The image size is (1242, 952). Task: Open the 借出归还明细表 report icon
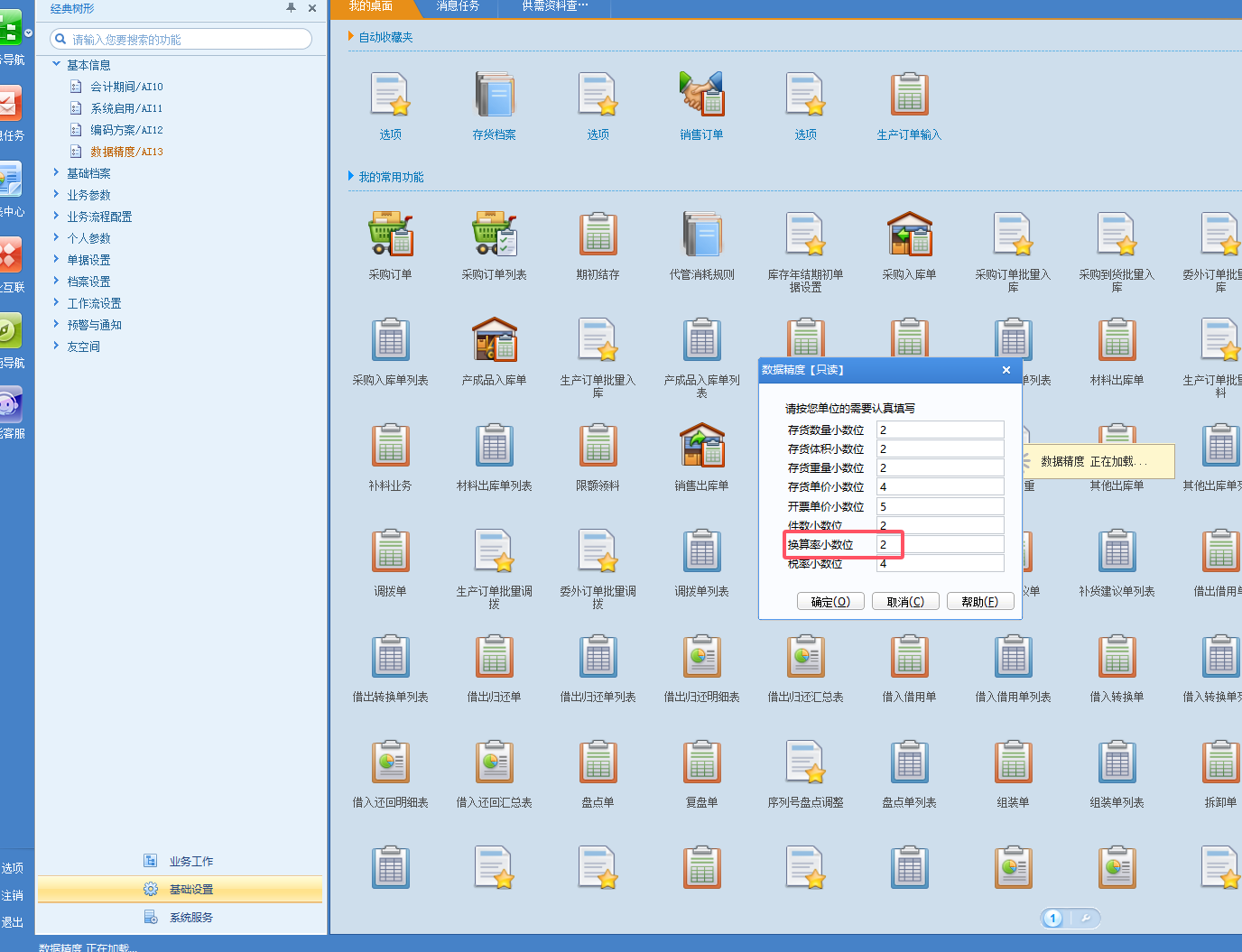[701, 657]
